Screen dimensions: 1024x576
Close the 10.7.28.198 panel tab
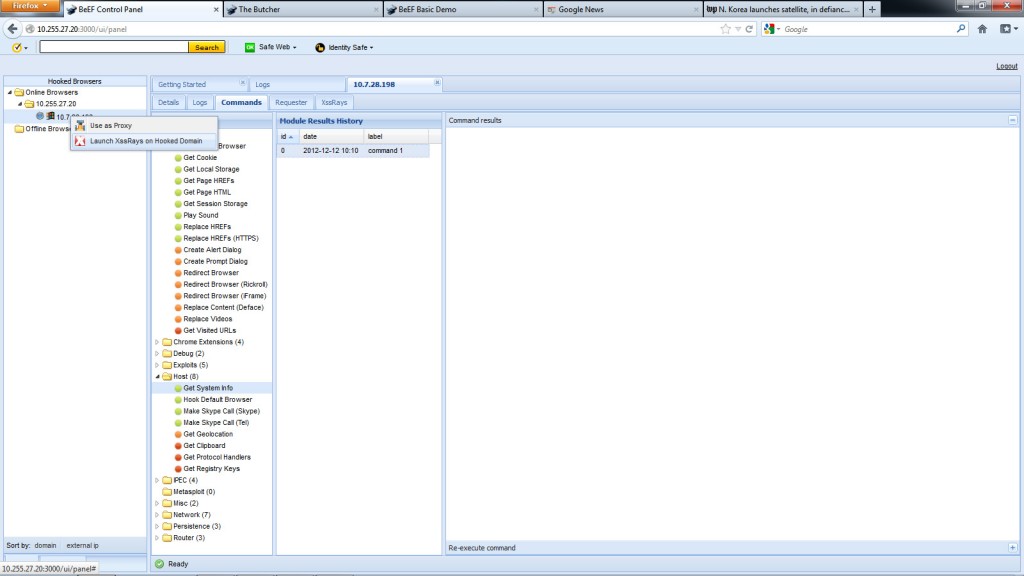point(437,84)
